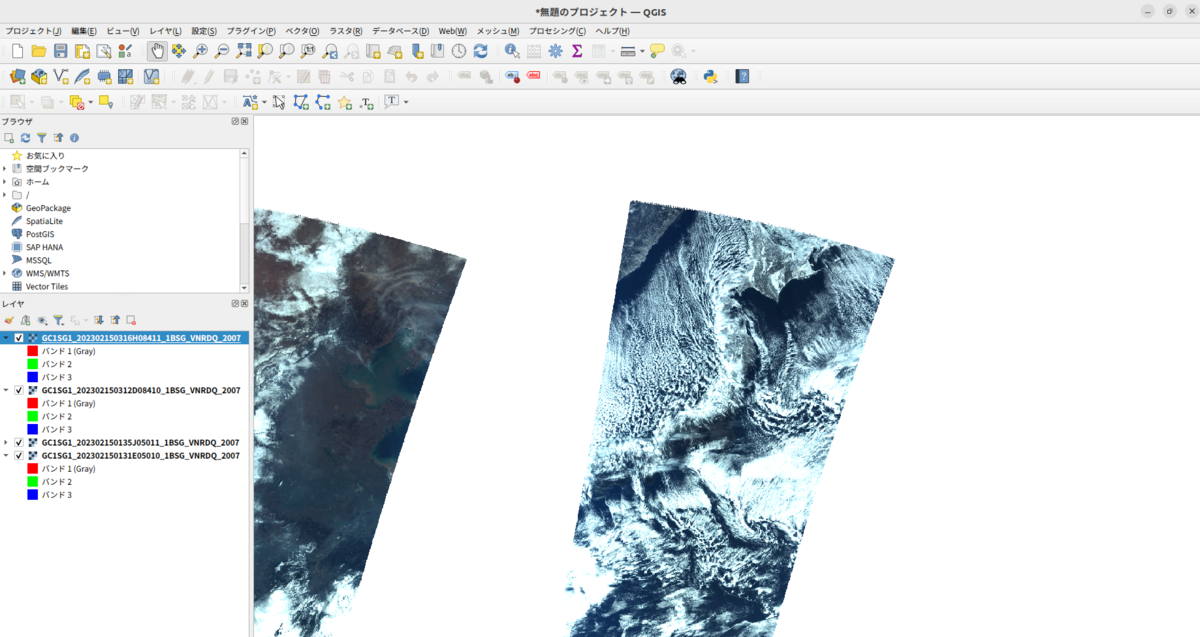The image size is (1200, 637).
Task: Open the プラグイン(P) menu
Action: tap(251, 31)
